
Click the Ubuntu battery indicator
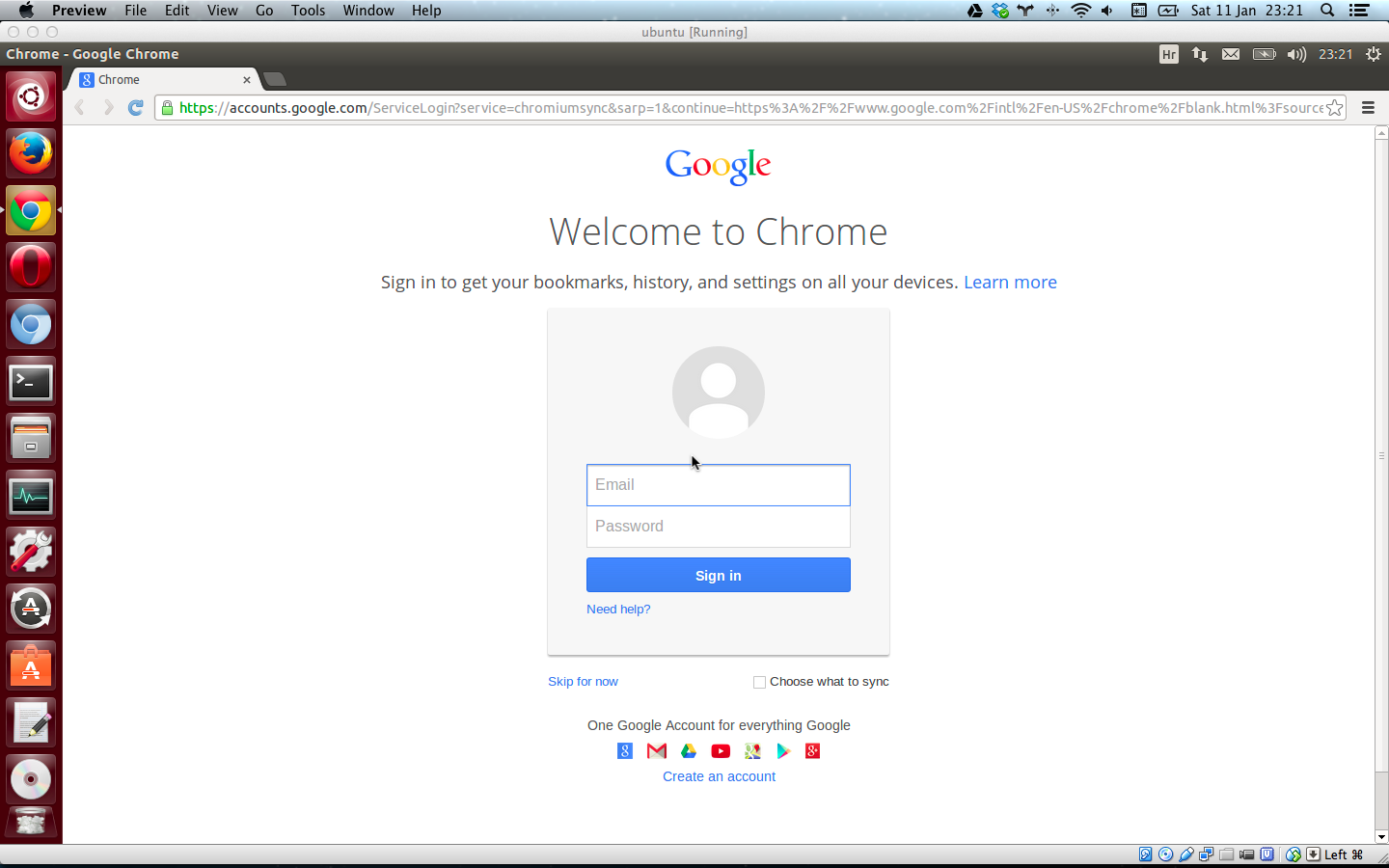[x=1264, y=55]
